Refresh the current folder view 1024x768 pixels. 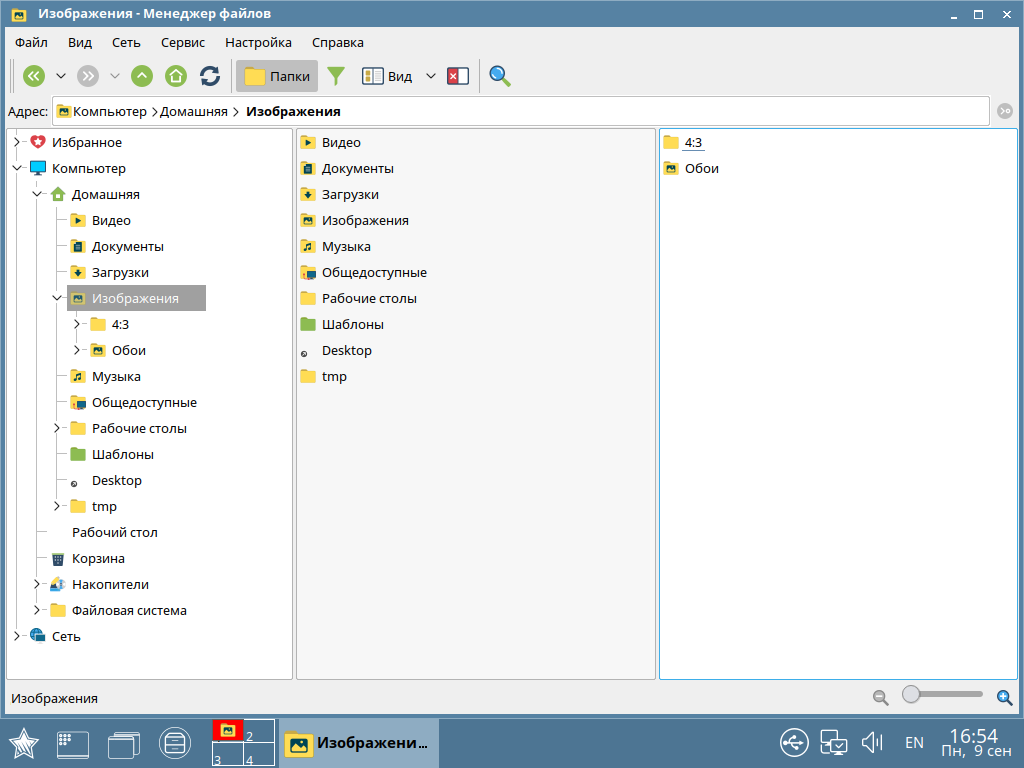210,76
